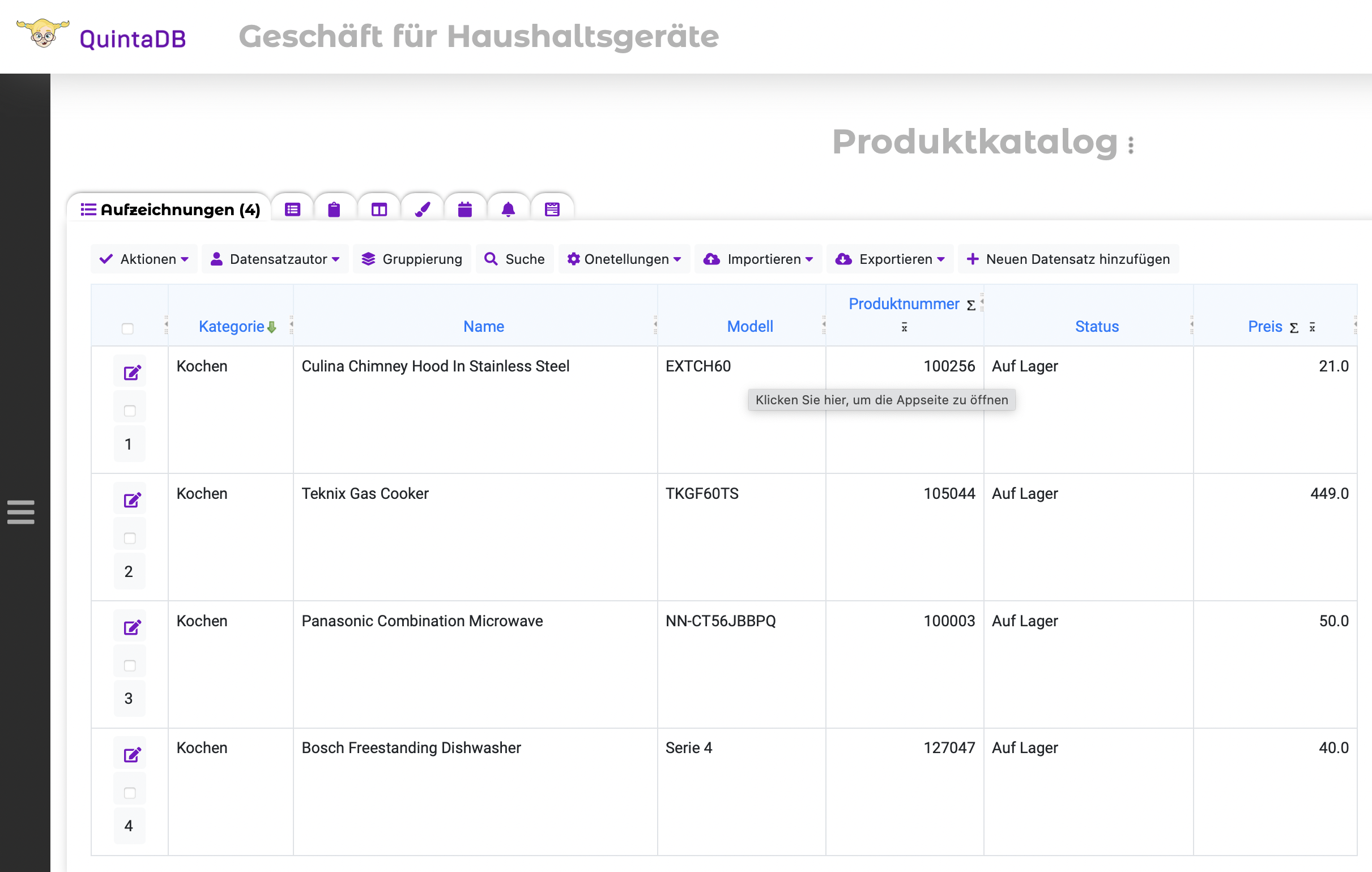Expand the Datensatzautor dropdown
Image resolution: width=1372 pixels, height=872 pixels.
click(x=275, y=259)
